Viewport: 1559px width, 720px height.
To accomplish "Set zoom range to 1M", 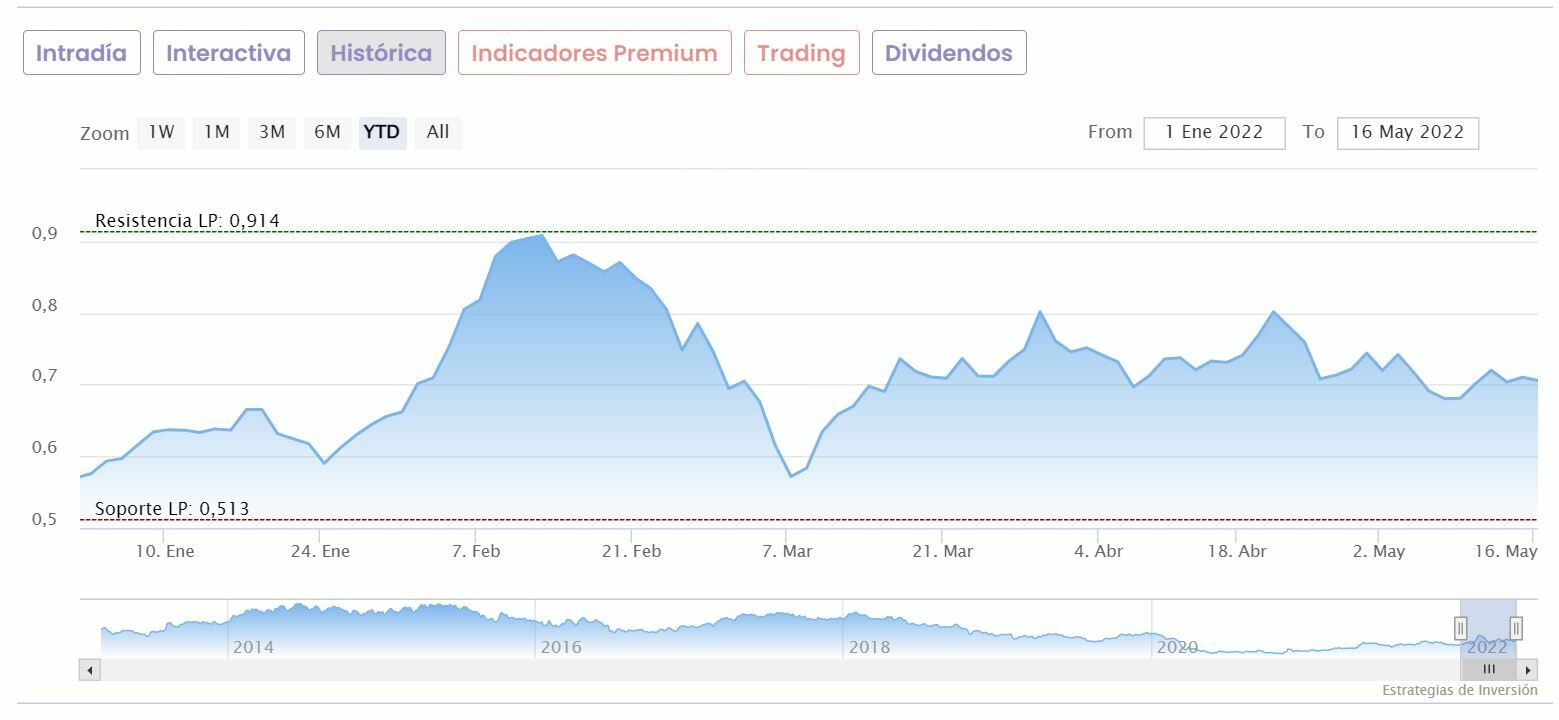I will pyautogui.click(x=217, y=132).
